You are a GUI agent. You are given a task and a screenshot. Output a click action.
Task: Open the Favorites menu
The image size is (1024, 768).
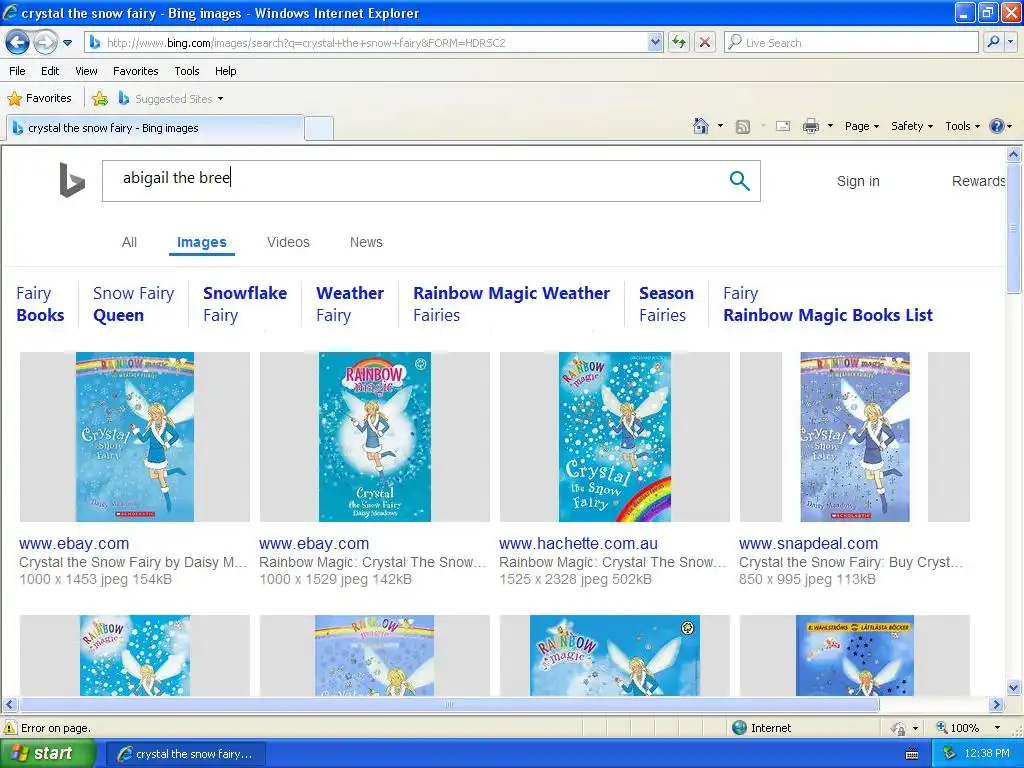[135, 71]
